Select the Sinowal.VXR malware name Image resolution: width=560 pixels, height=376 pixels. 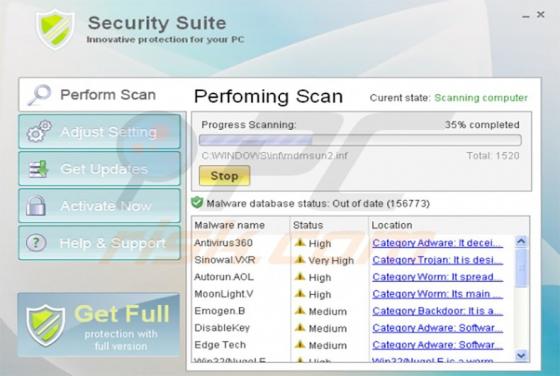pyautogui.click(x=225, y=260)
